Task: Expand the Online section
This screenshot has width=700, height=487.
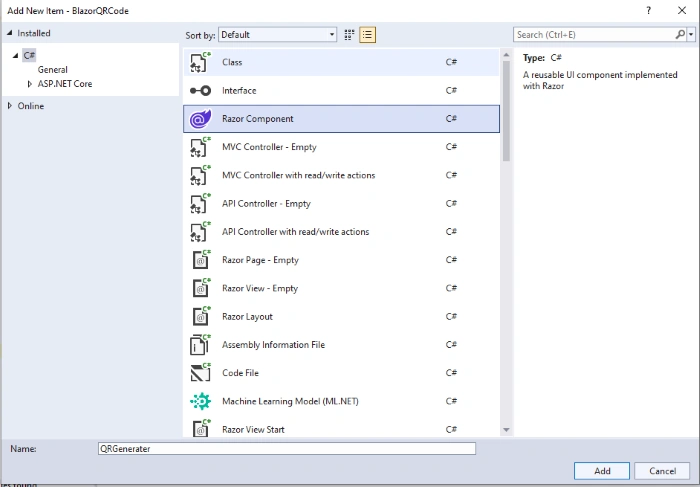Action: point(10,106)
